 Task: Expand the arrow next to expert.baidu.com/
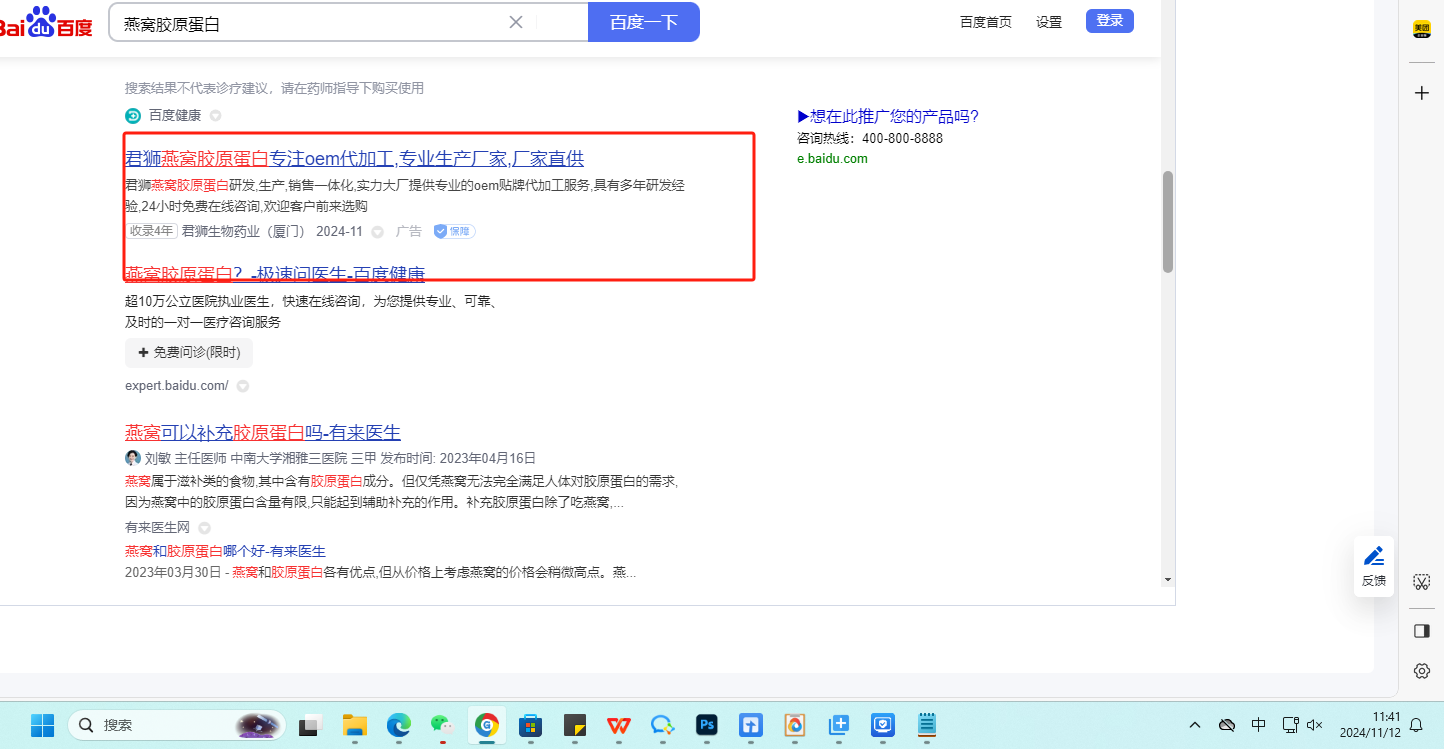242,386
